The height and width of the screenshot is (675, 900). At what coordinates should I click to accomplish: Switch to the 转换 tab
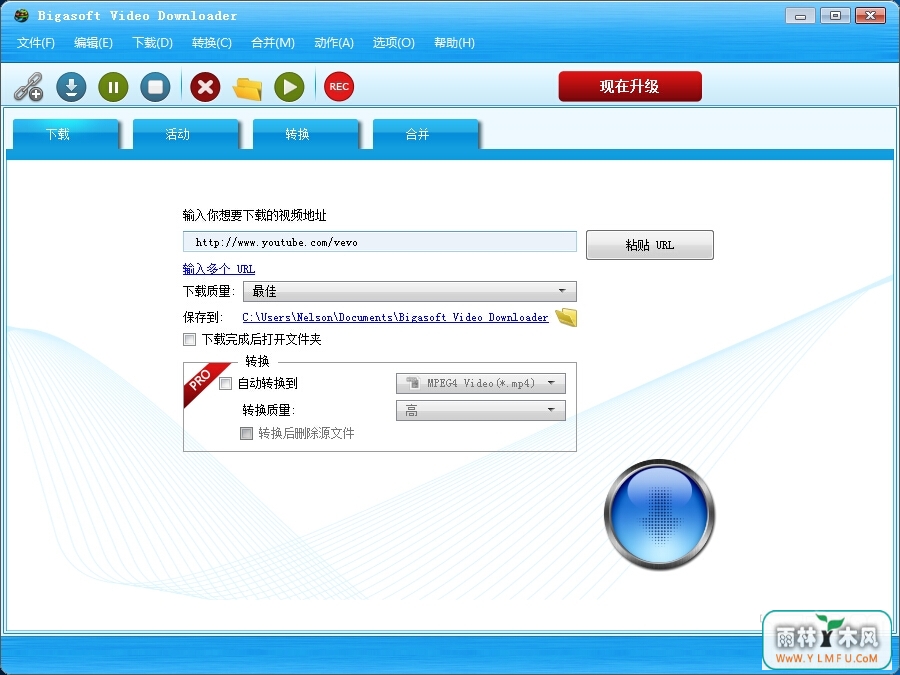(305, 134)
